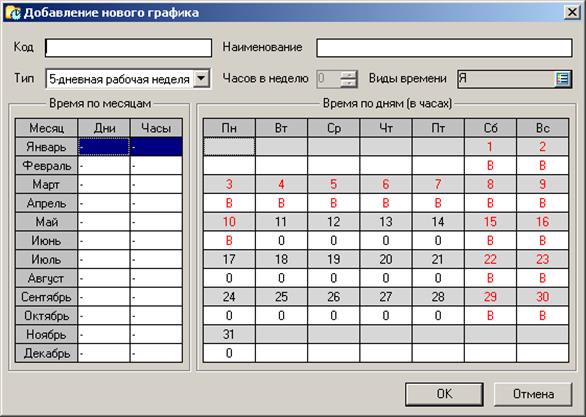Image resolution: width=586 pixels, height=417 pixels.
Task: Open the Тип dropdown arrow
Action: point(201,78)
